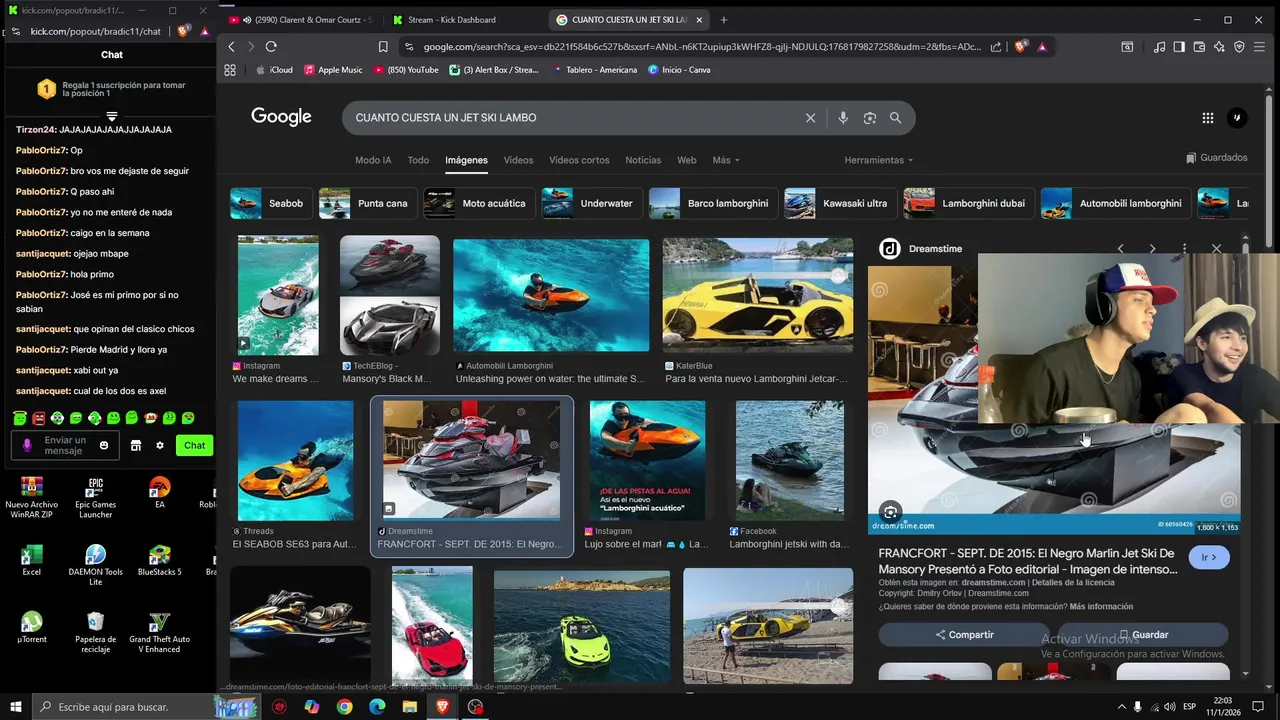Switch to Videos search tab

(518, 160)
